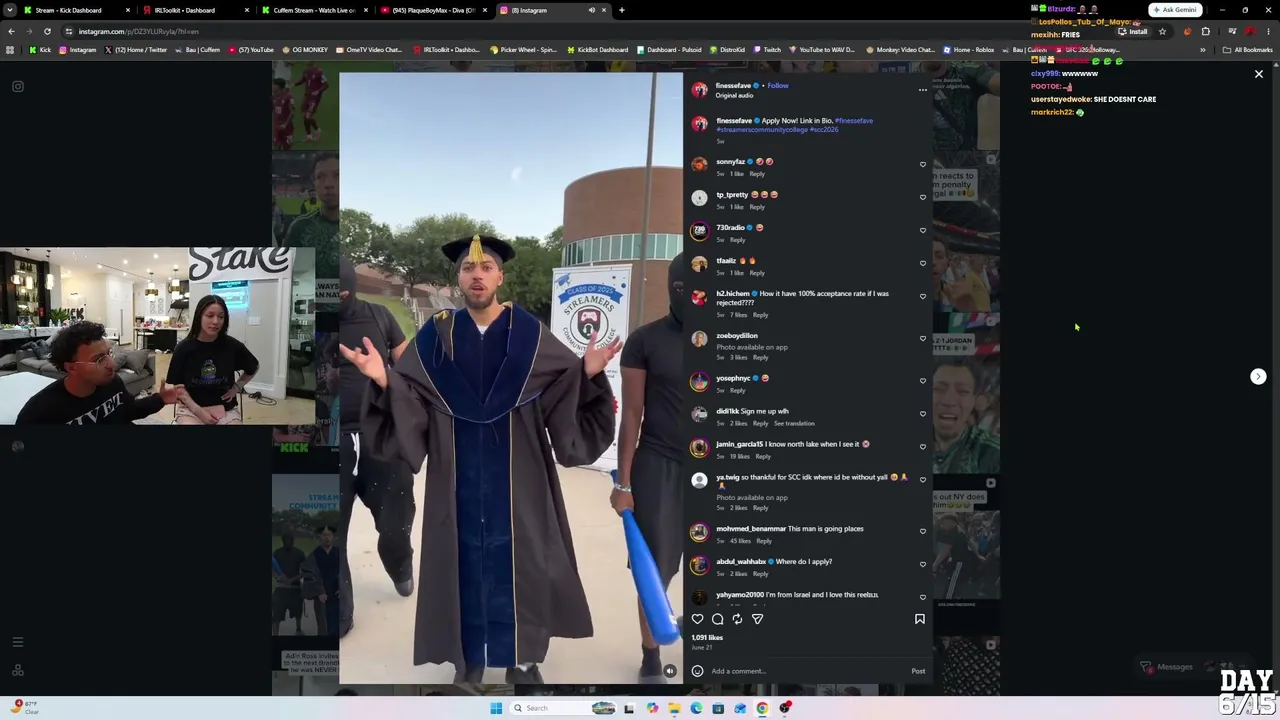The image size is (1280, 720).
Task: Click See translation under didi1kk comment
Action: [x=794, y=424]
